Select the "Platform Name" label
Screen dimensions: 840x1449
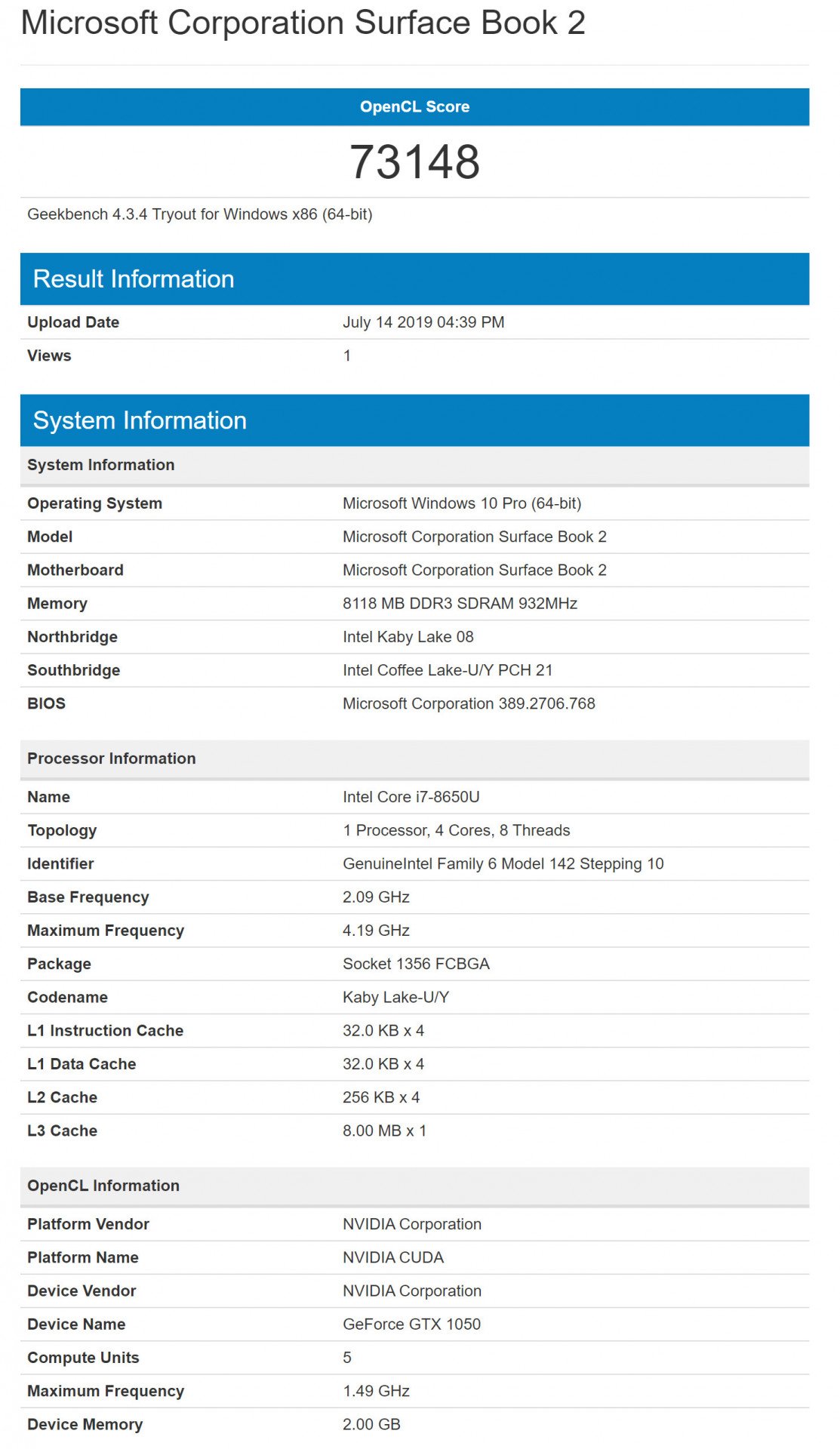coord(83,1257)
